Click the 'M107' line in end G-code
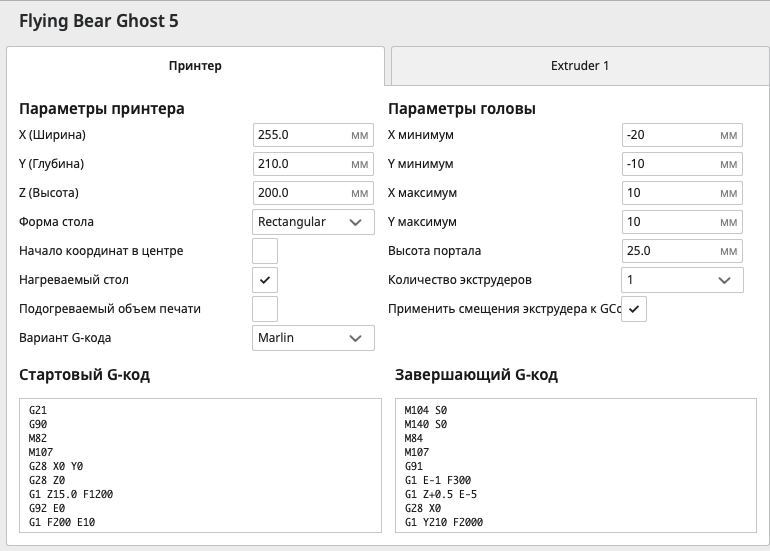This screenshot has width=770, height=551. (x=416, y=452)
